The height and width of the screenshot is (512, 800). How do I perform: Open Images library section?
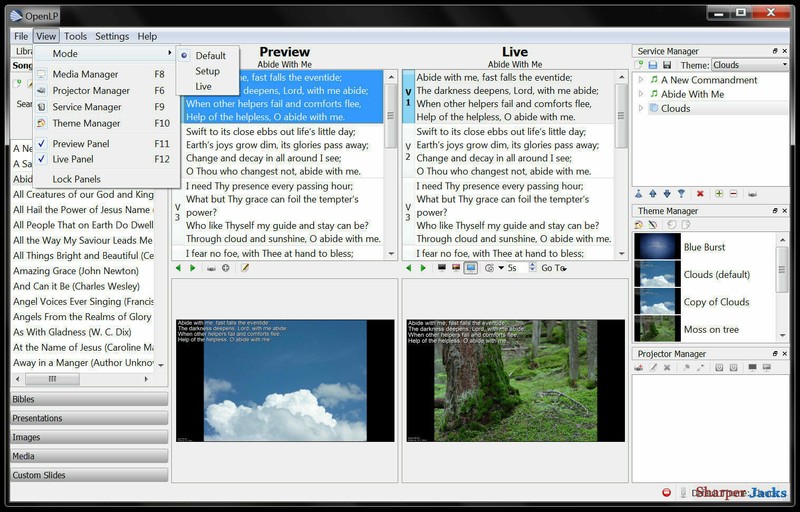pyautogui.click(x=89, y=437)
